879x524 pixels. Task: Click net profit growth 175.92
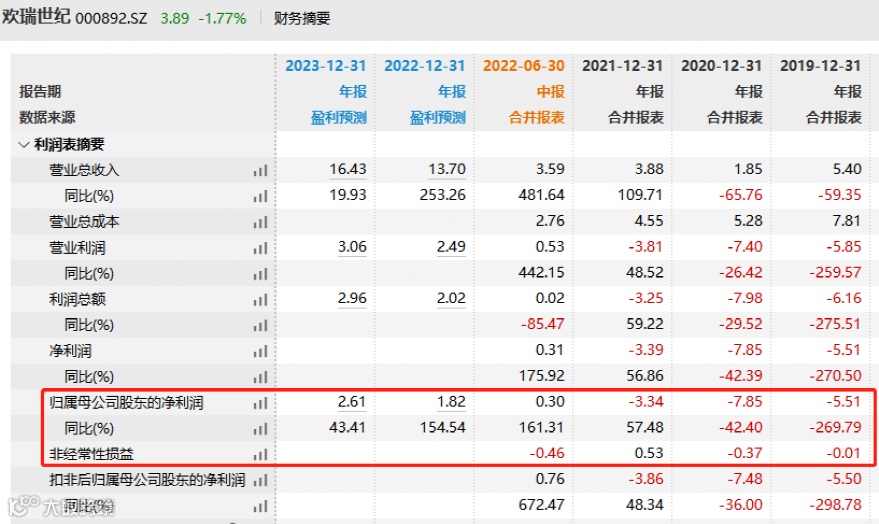[x=541, y=375]
